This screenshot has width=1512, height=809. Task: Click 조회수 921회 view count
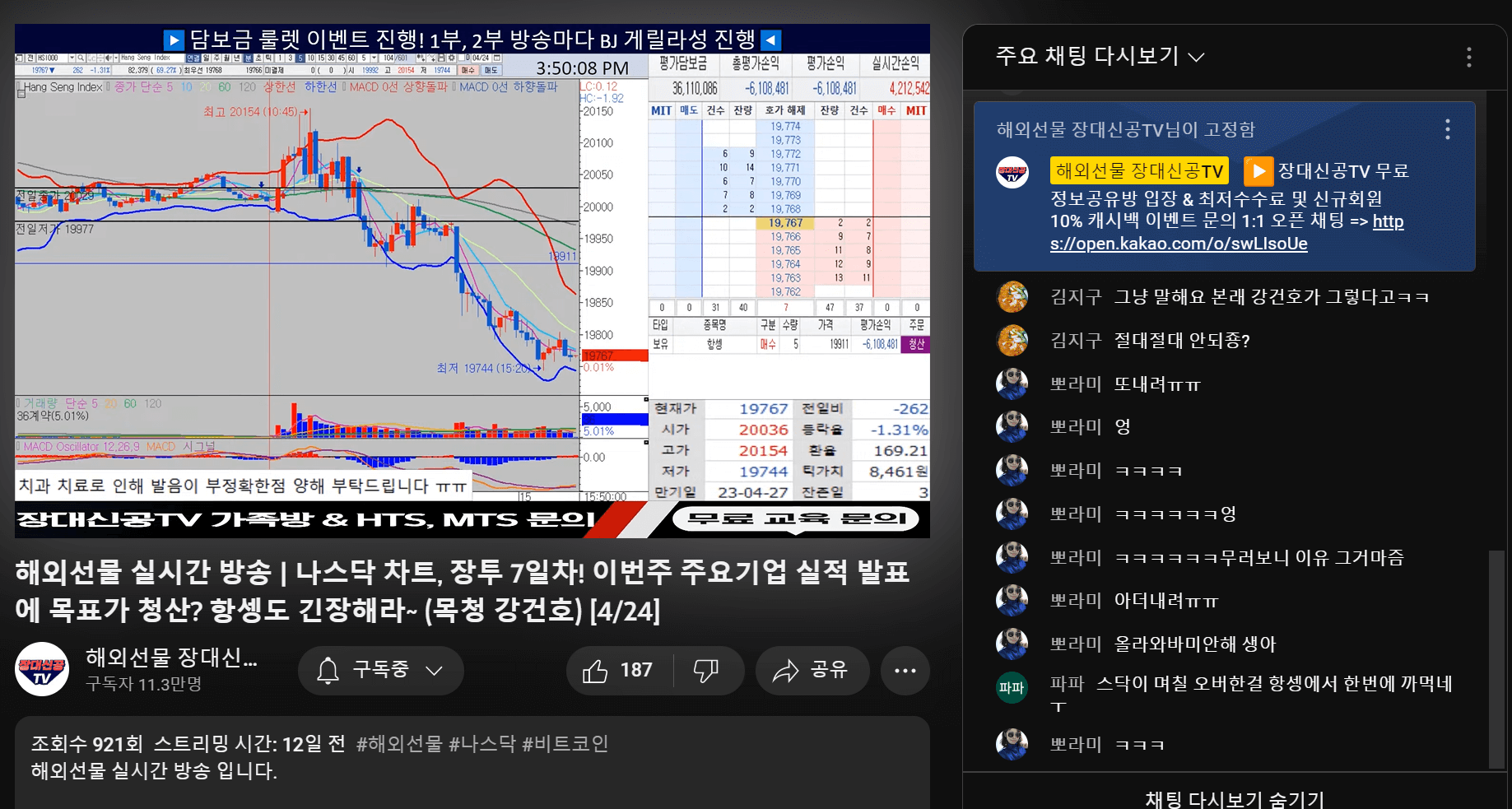click(x=87, y=744)
